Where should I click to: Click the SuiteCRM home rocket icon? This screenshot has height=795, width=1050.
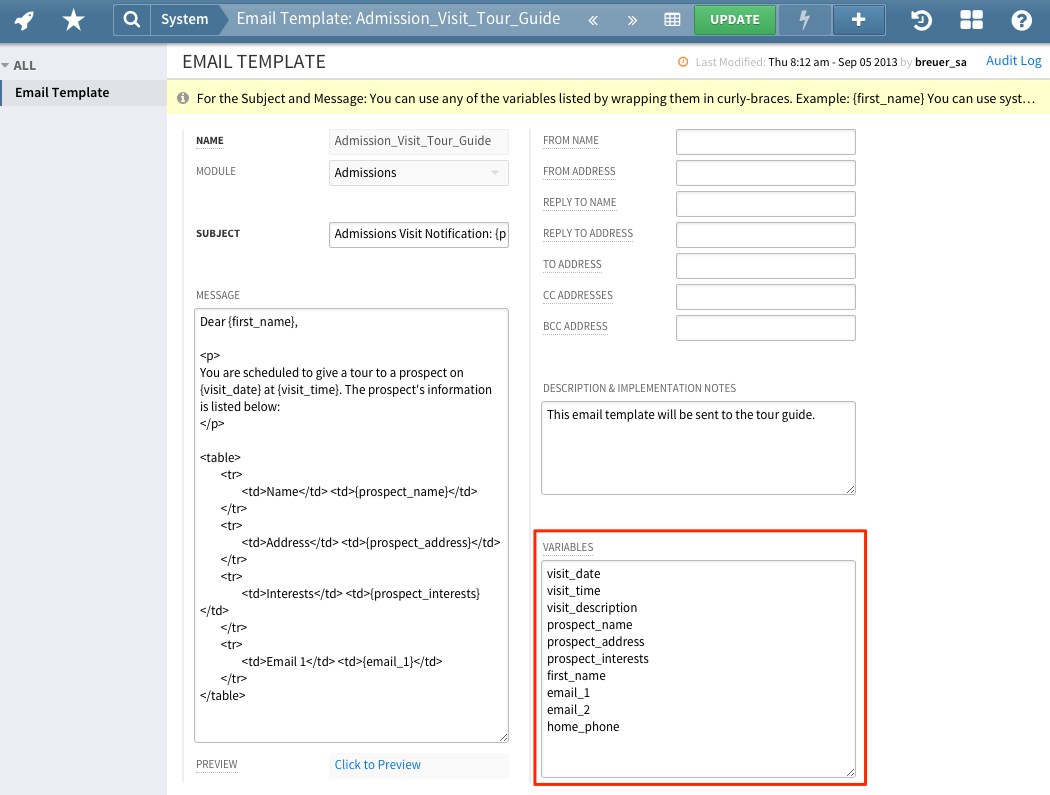(x=22, y=19)
